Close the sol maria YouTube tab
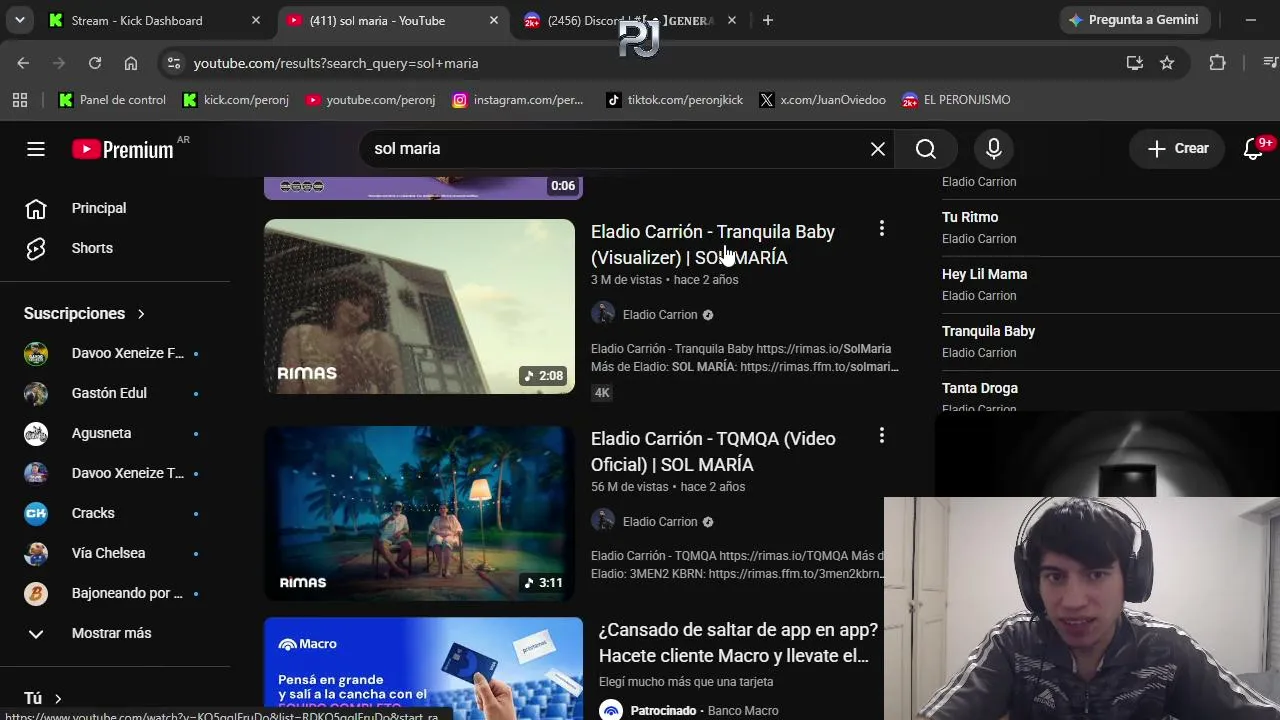Screen dimensions: 1280x720 point(494,20)
